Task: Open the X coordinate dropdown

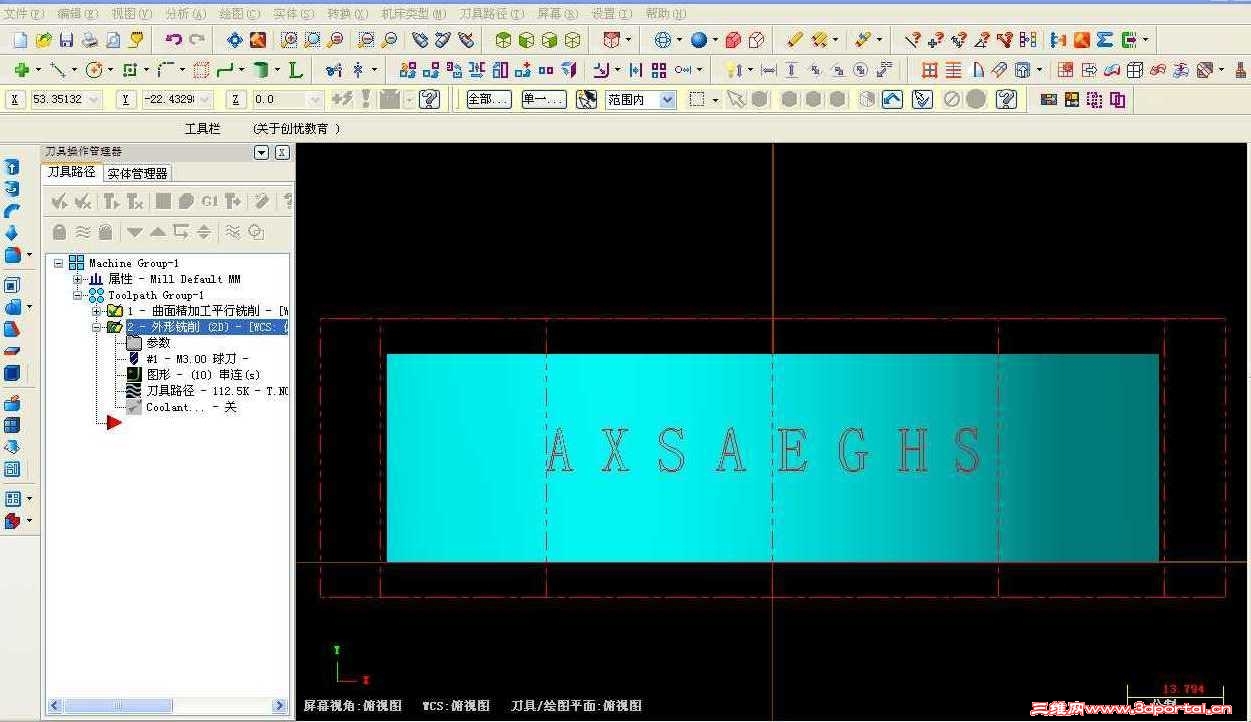Action: [x=95, y=99]
